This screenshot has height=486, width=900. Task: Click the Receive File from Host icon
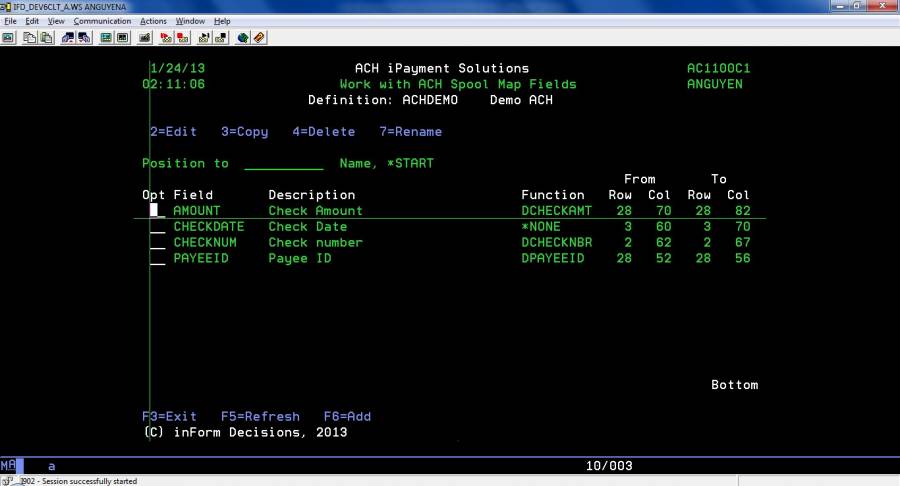(x=83, y=38)
